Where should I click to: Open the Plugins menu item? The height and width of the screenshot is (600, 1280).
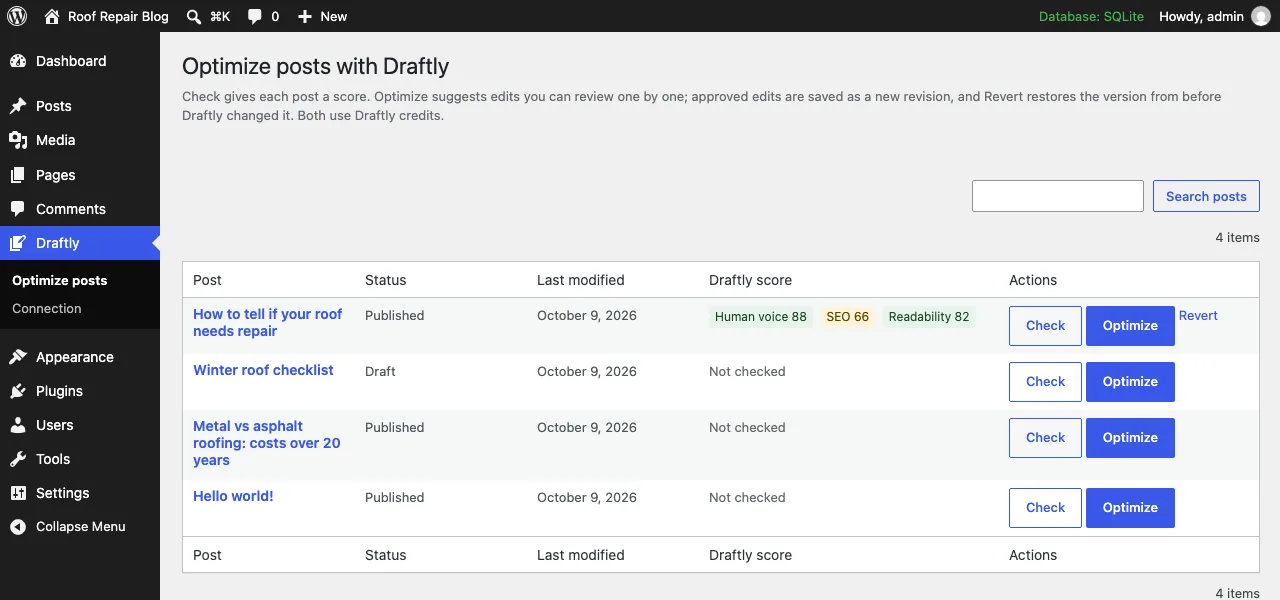click(80, 391)
